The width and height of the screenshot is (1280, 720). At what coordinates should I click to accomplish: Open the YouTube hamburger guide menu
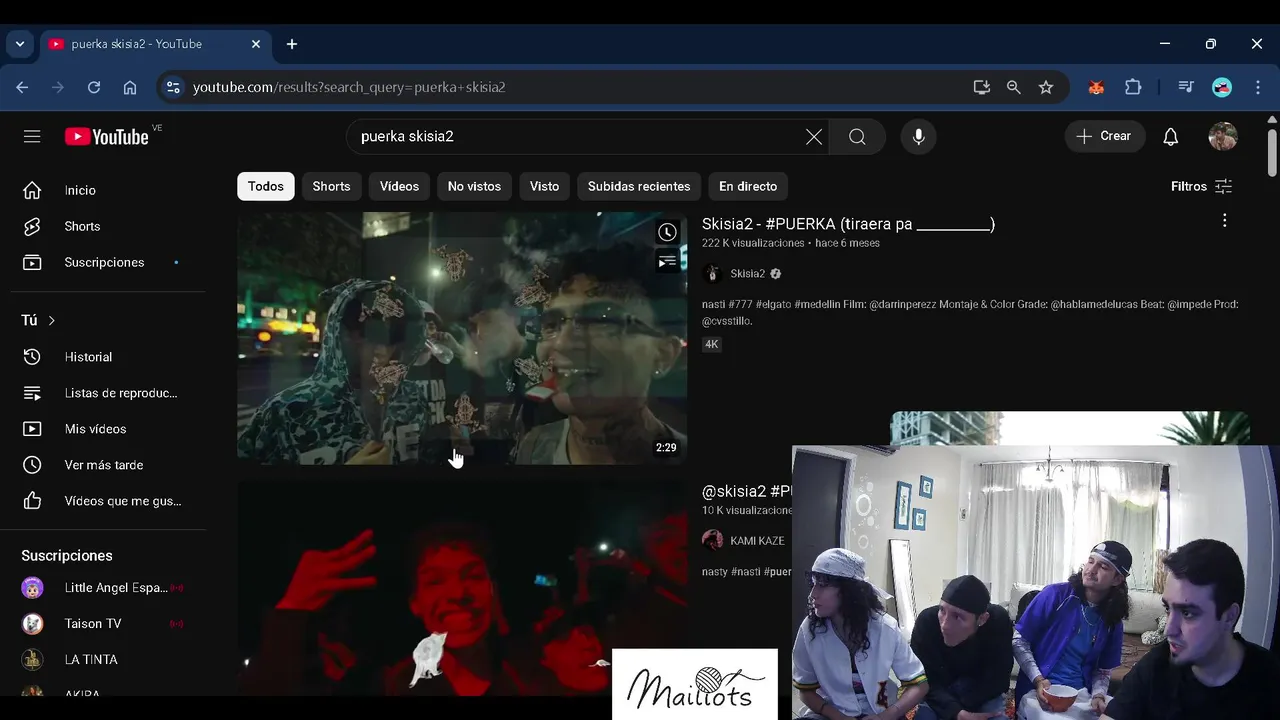32,136
